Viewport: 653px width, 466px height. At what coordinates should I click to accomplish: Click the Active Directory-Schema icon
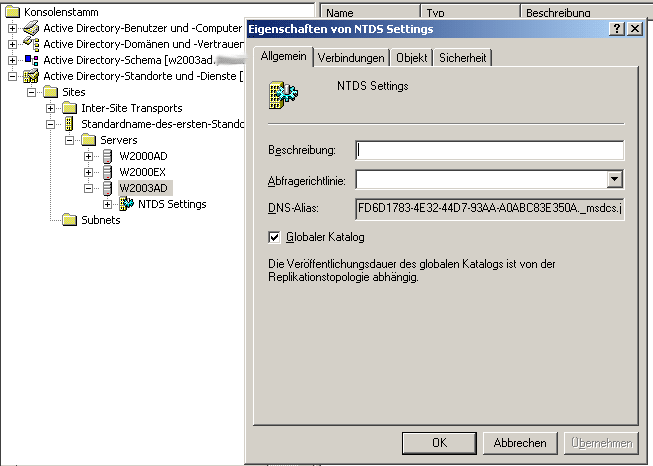tap(30, 60)
